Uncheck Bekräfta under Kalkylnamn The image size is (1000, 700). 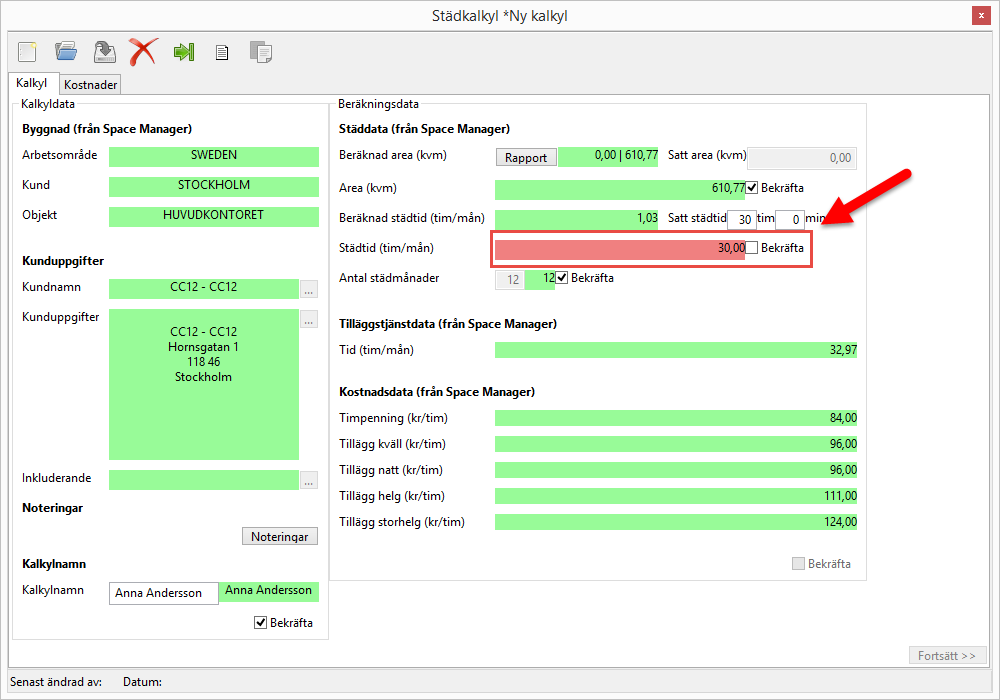(x=261, y=623)
